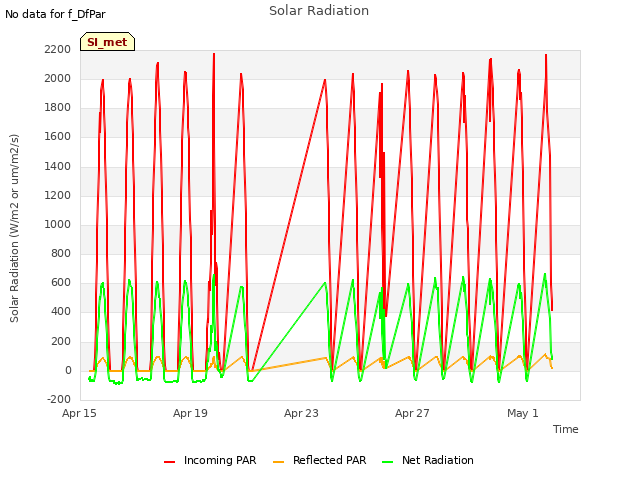Select the Incoming PAR legend entry
The width and height of the screenshot is (640, 480).
pos(210,460)
